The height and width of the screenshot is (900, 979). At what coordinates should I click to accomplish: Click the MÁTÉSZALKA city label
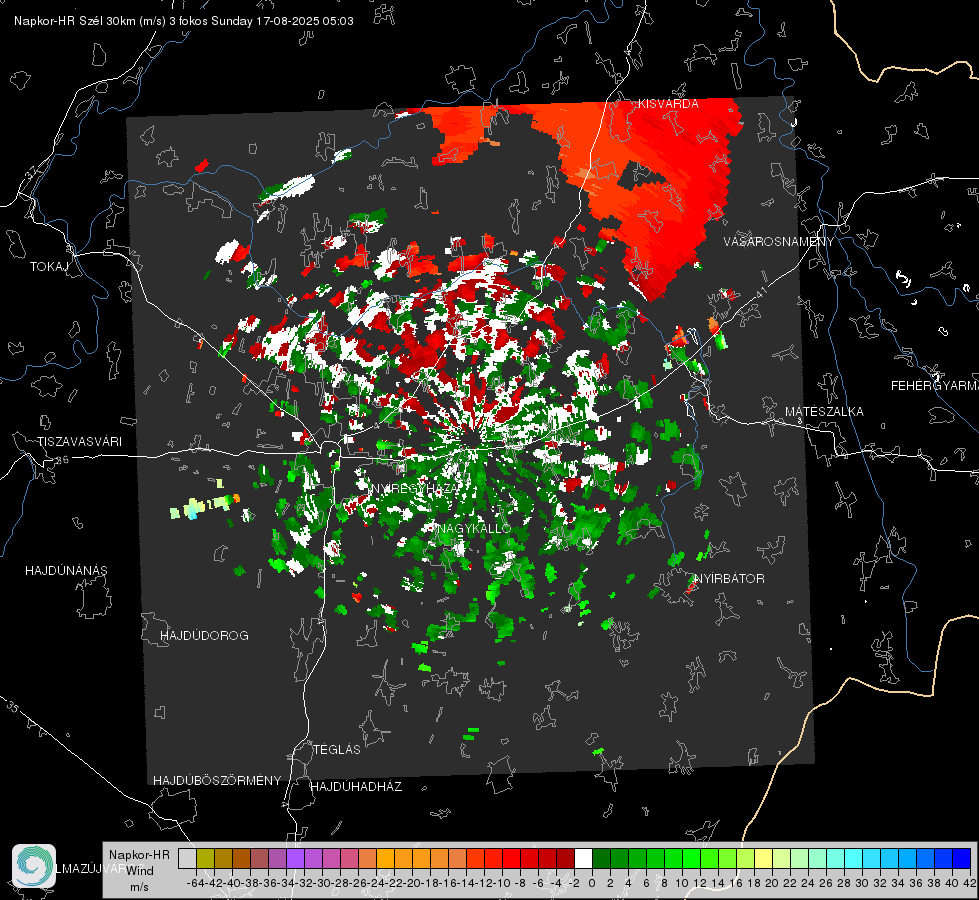tap(824, 412)
